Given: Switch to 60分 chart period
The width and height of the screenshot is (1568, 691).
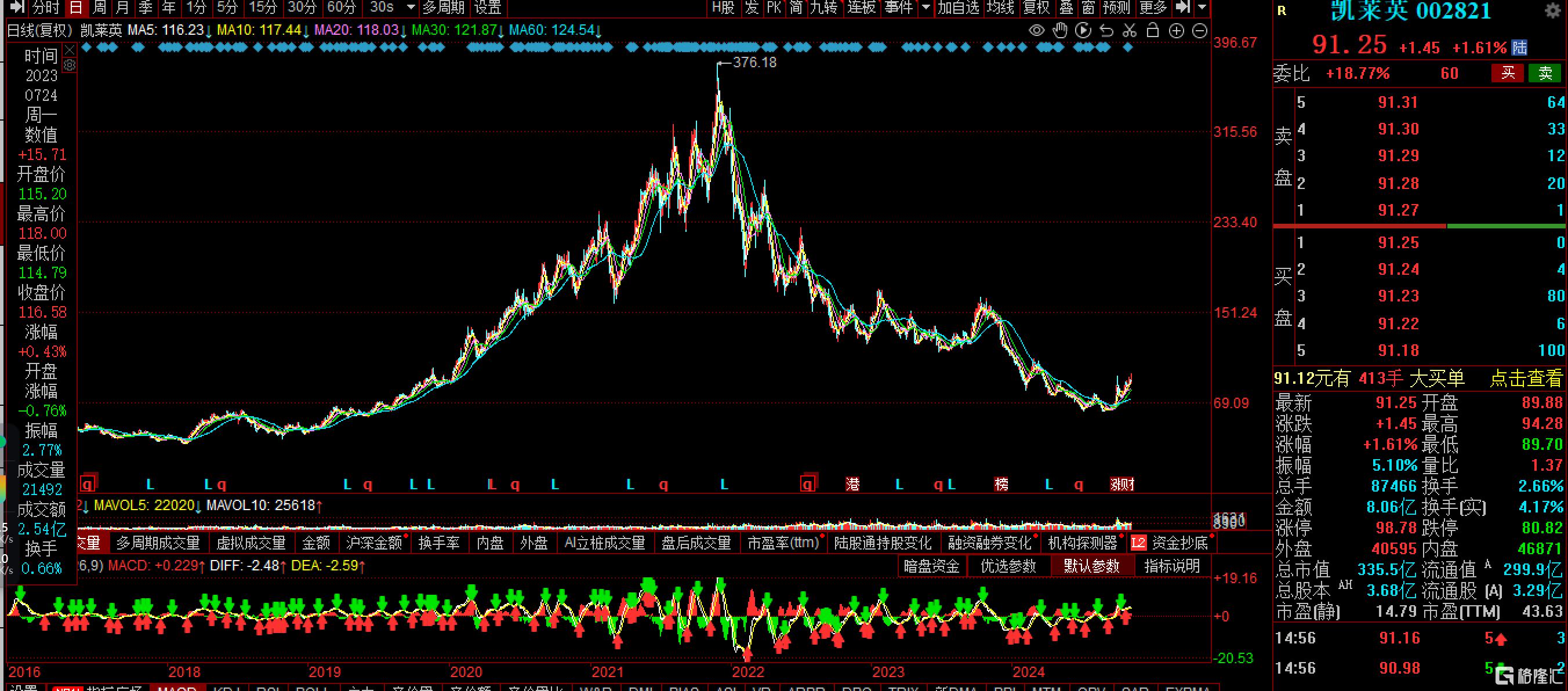Looking at the screenshot, I should (x=341, y=8).
